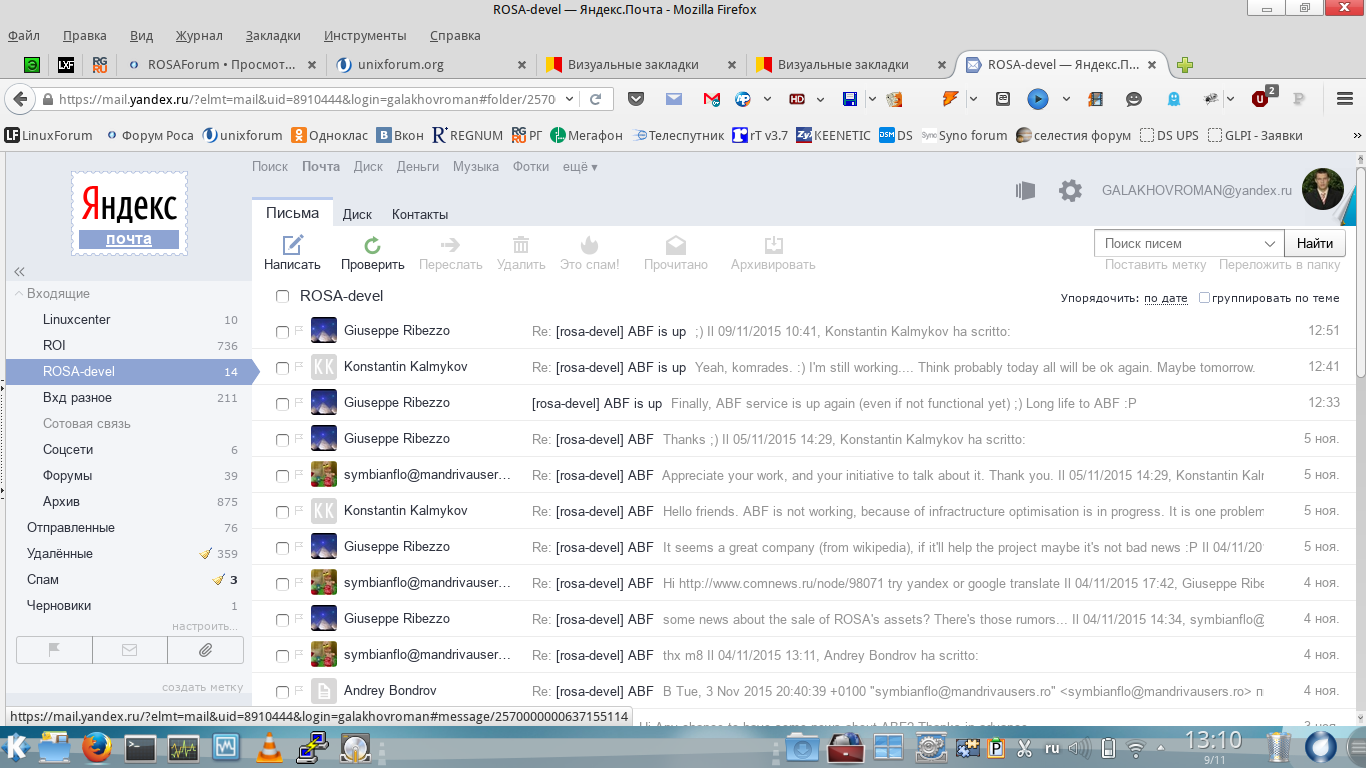
Task: Filter messages with attachments via paperclip
Action: click(x=205, y=650)
